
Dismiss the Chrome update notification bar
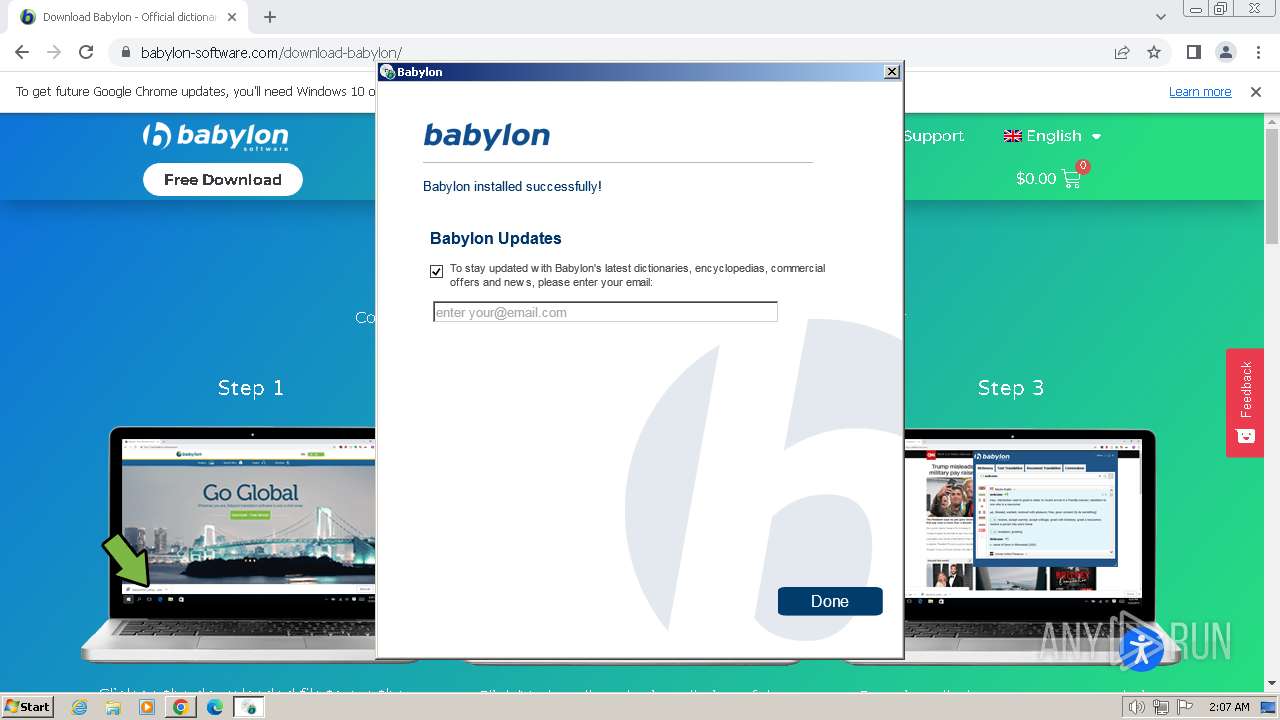[x=1256, y=91]
